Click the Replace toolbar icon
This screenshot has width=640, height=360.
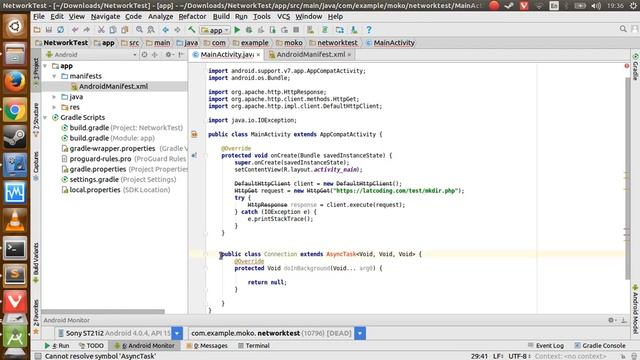tap(151, 30)
